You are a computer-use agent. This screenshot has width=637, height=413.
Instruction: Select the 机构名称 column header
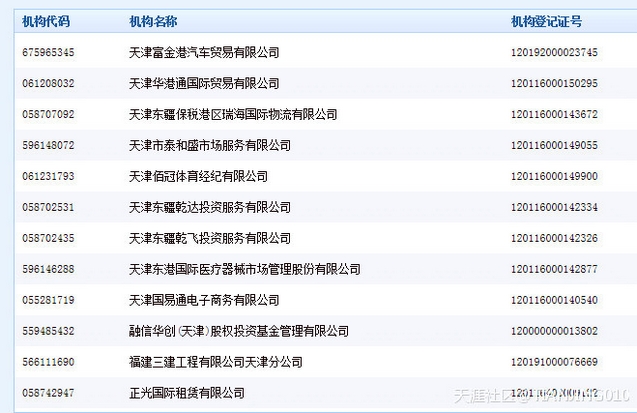(x=153, y=21)
